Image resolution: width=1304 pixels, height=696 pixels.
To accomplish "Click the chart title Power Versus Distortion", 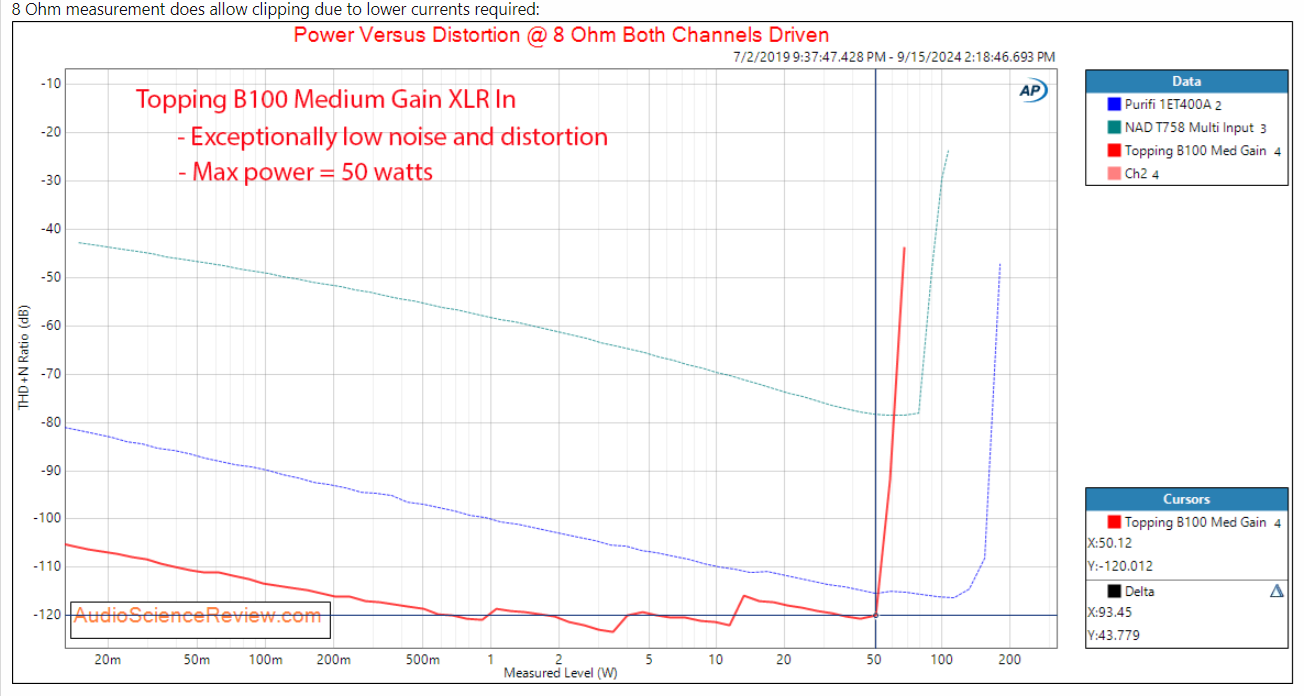I will click(561, 35).
